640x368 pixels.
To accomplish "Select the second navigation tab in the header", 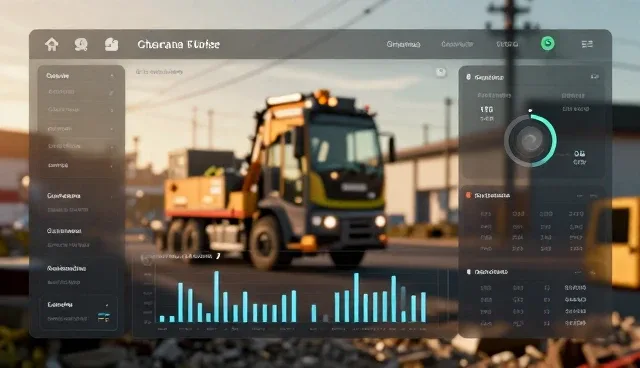I will [x=457, y=44].
